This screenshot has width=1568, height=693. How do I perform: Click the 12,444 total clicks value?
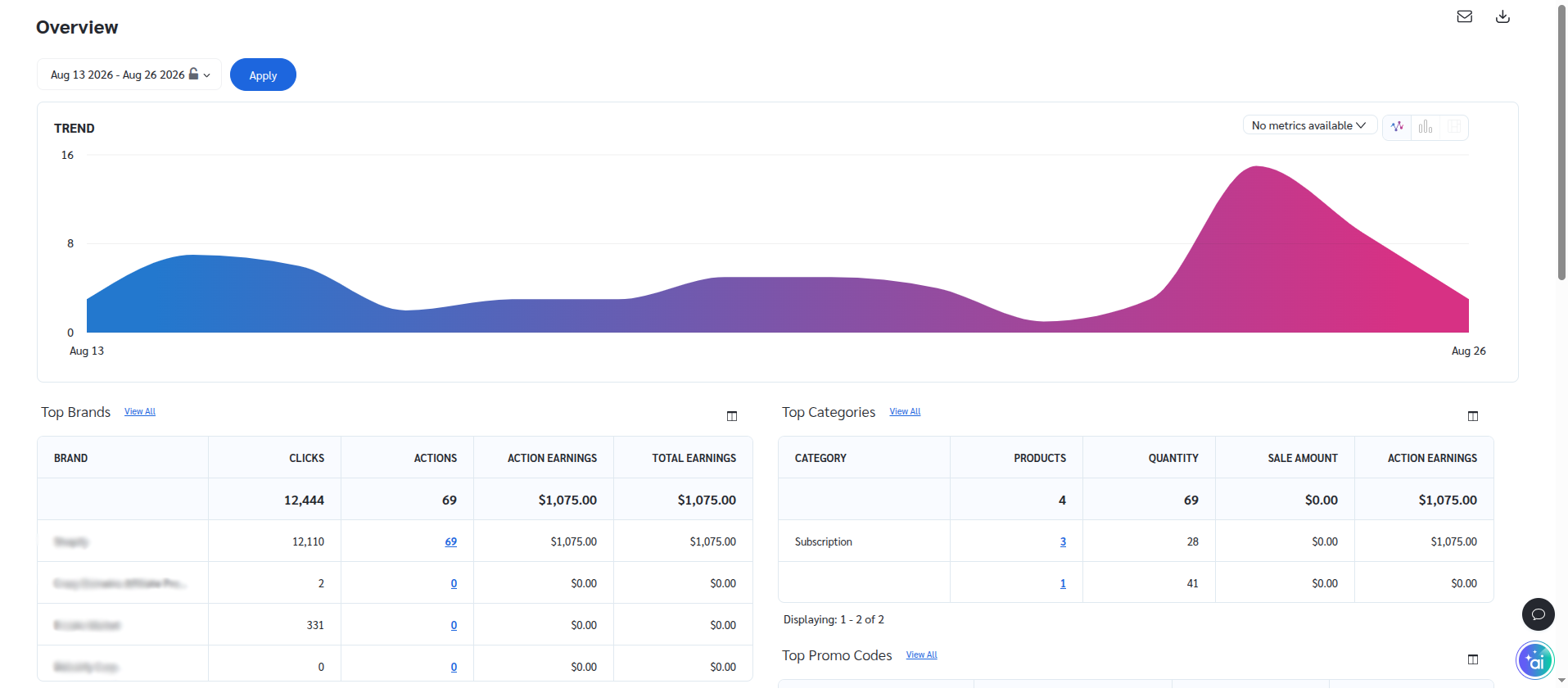(304, 500)
